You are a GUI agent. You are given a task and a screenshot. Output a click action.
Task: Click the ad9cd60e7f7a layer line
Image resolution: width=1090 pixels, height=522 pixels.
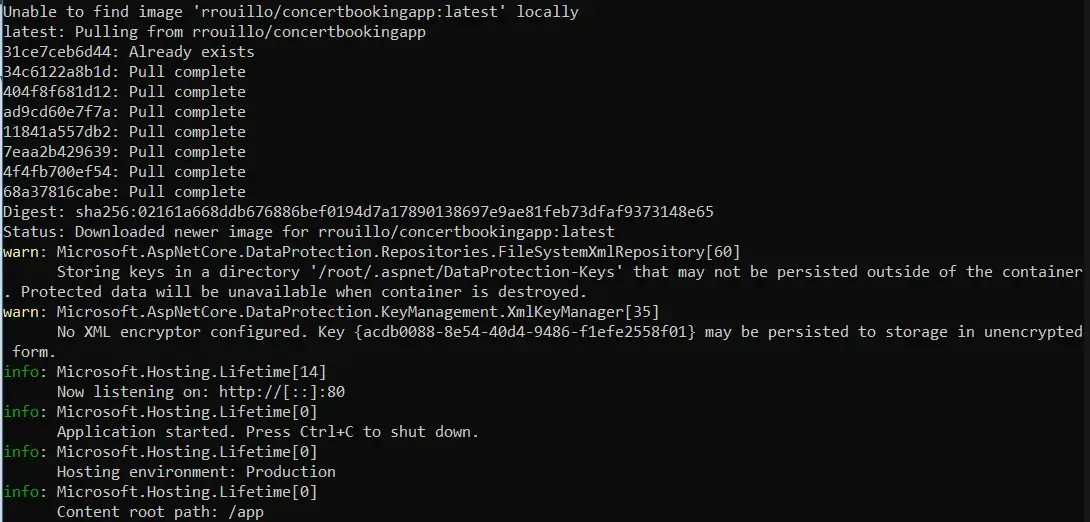124,112
